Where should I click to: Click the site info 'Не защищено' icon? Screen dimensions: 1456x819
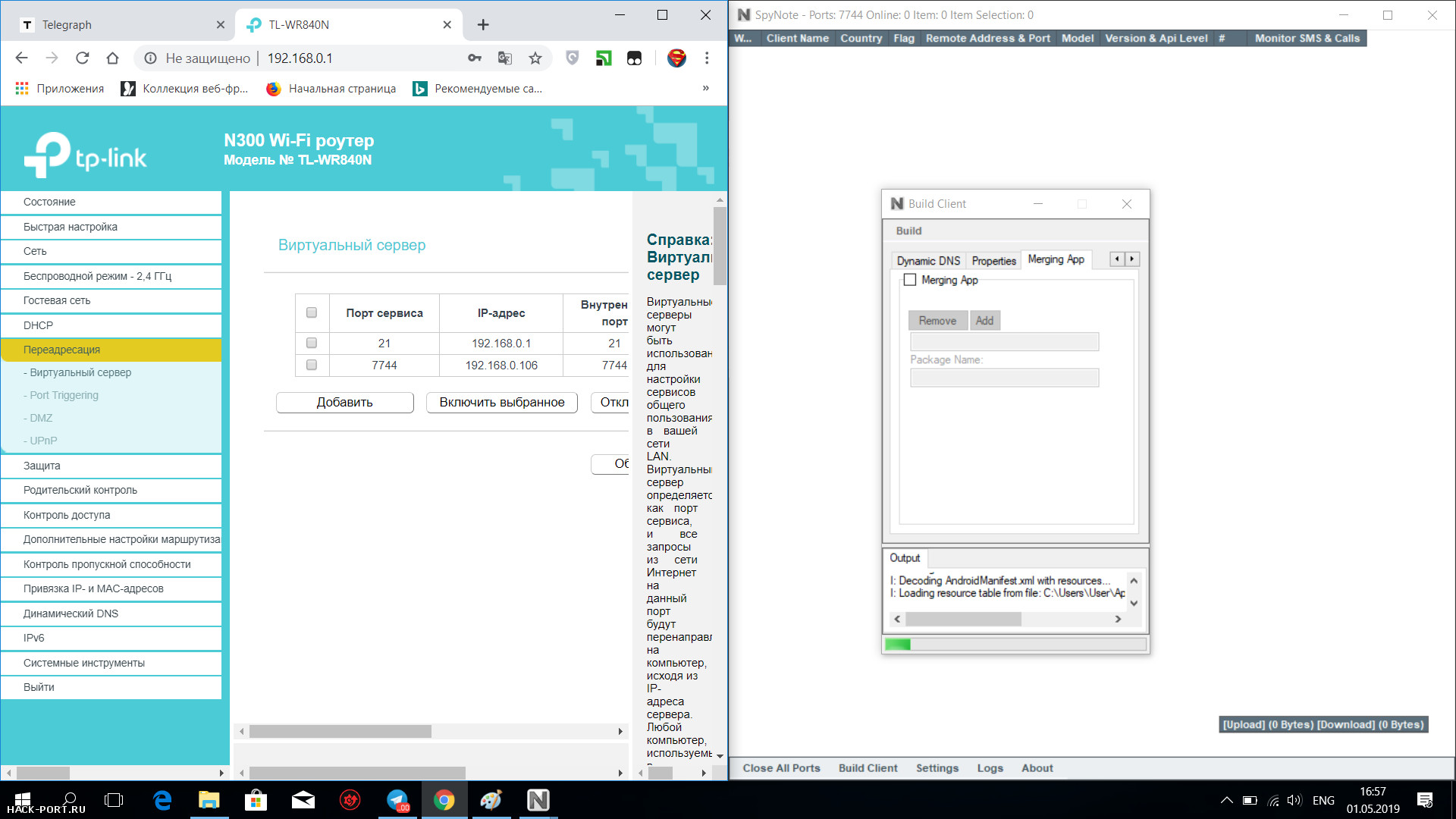click(x=150, y=58)
